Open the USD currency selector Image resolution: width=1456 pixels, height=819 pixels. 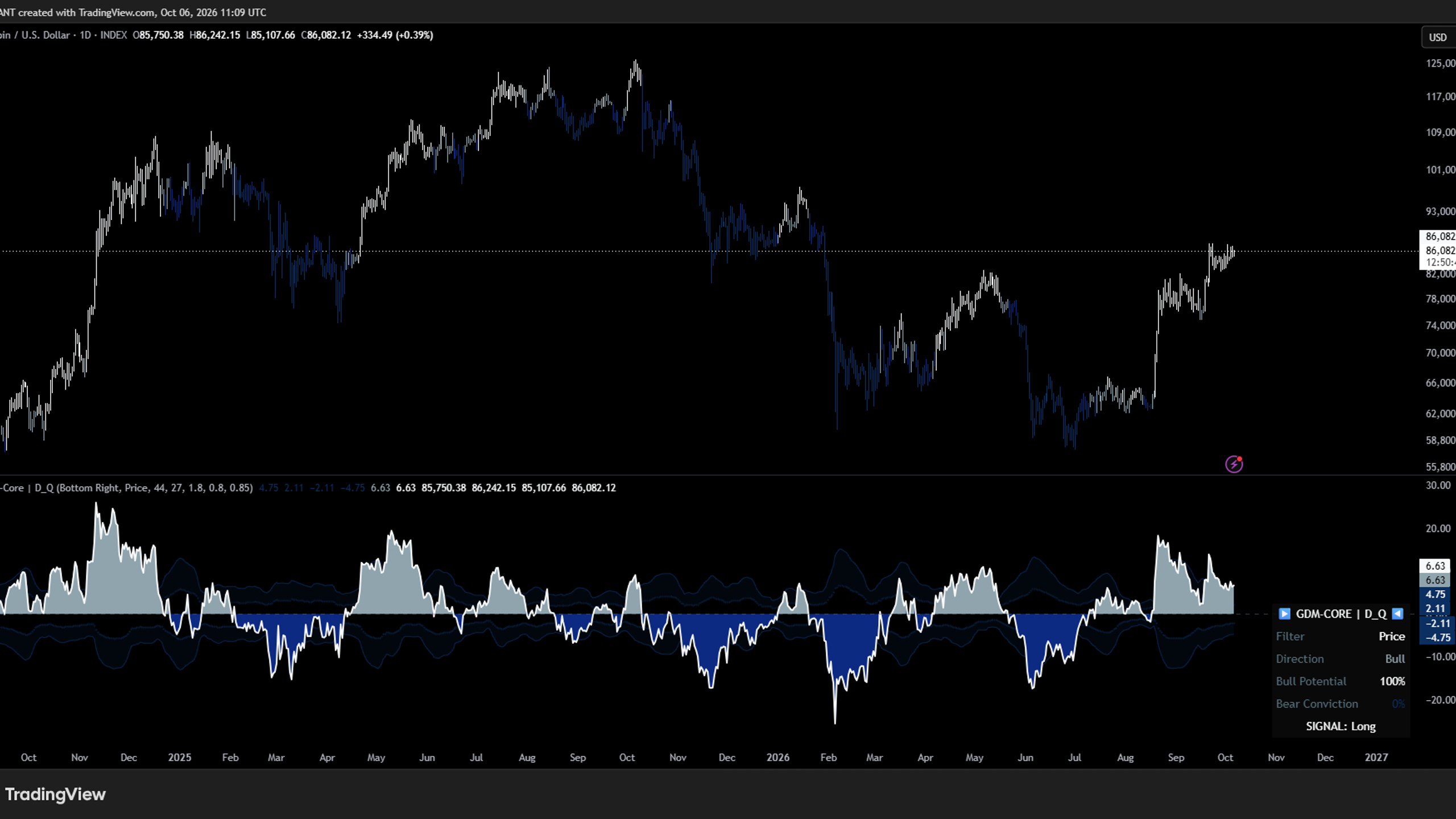point(1439,38)
